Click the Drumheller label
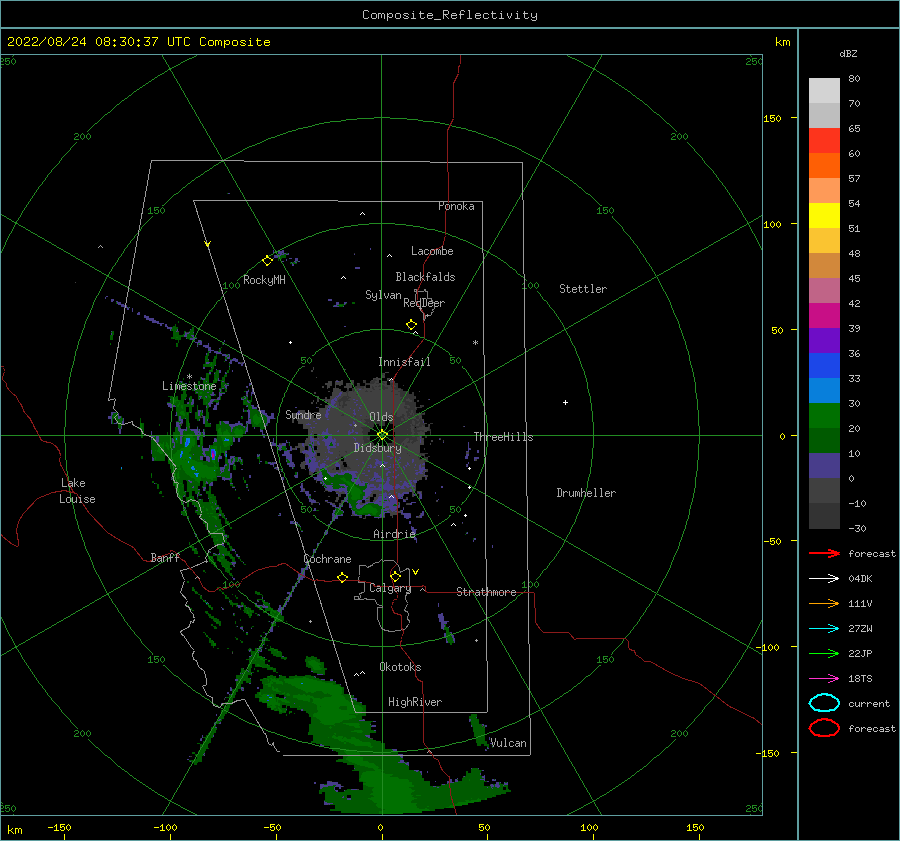Image resolution: width=900 pixels, height=841 pixels. [x=586, y=493]
